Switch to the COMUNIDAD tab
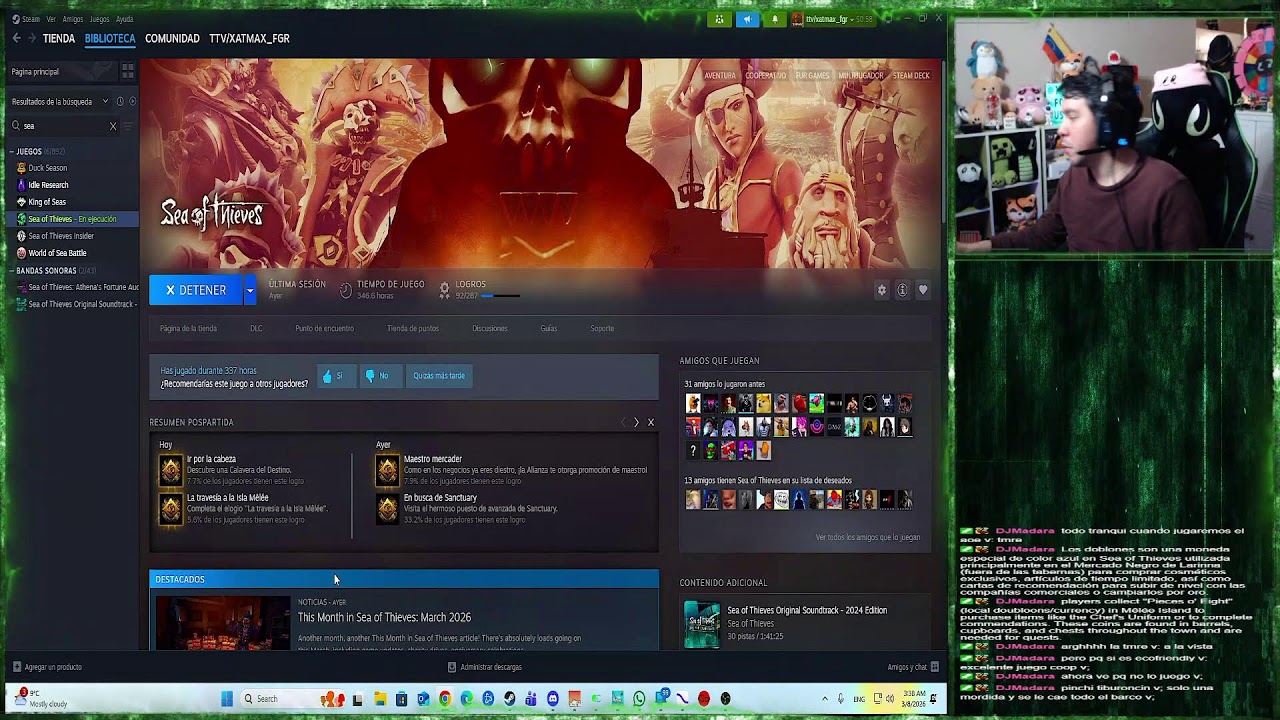Image resolution: width=1280 pixels, height=720 pixels. (x=172, y=38)
